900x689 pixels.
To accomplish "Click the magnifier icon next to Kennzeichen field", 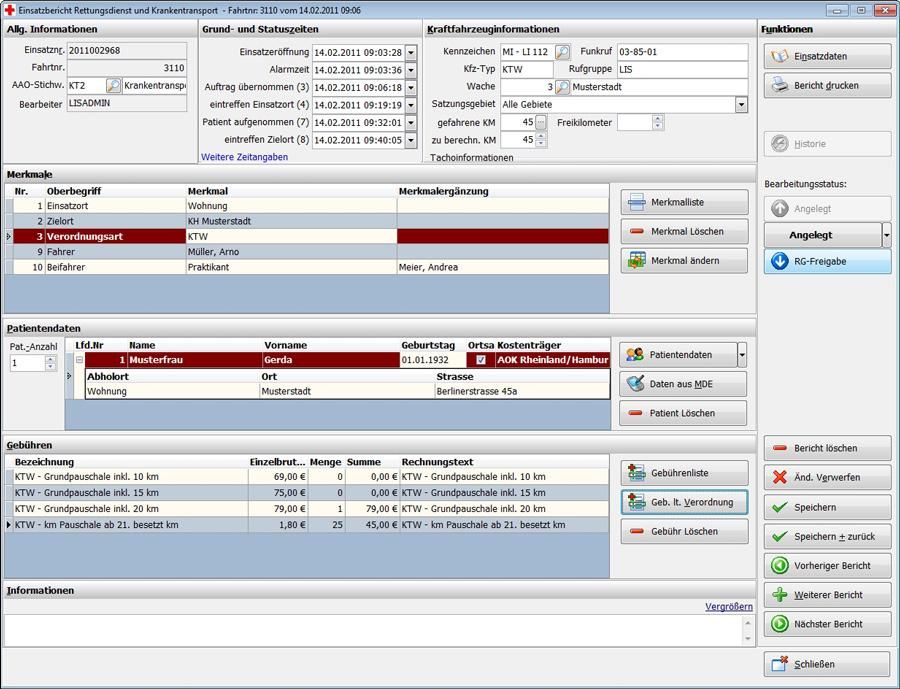I will coord(562,52).
